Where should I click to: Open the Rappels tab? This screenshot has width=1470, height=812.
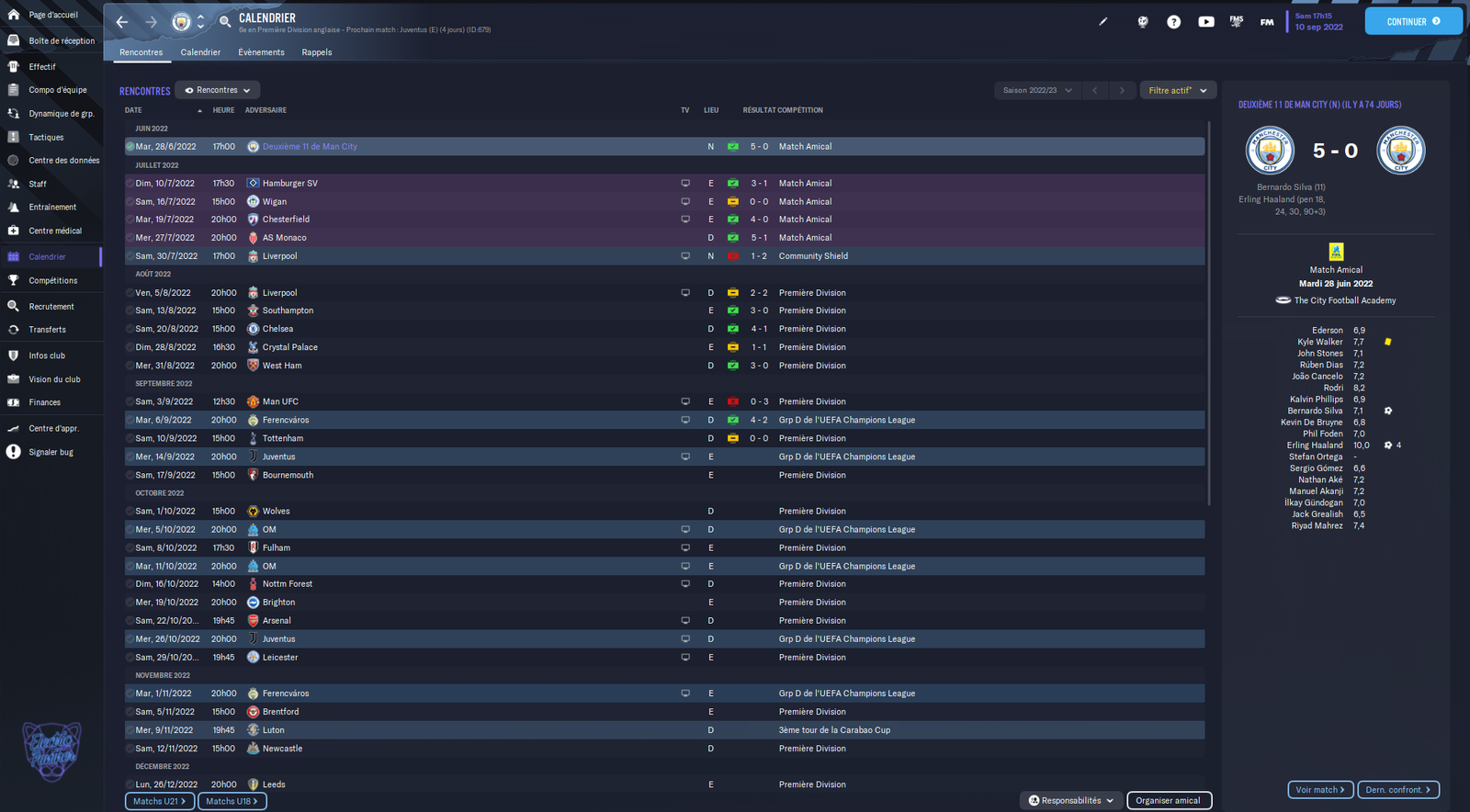pos(316,52)
